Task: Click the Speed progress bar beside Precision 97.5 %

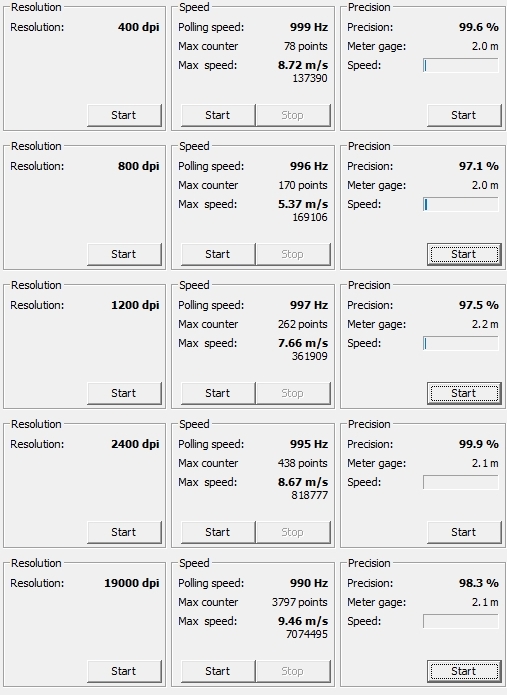Action: (461, 344)
